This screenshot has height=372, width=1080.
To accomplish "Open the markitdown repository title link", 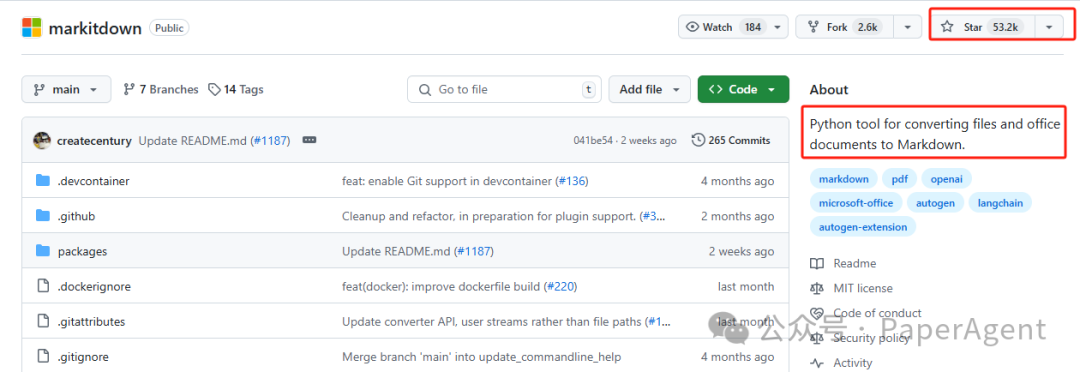I will point(95,28).
